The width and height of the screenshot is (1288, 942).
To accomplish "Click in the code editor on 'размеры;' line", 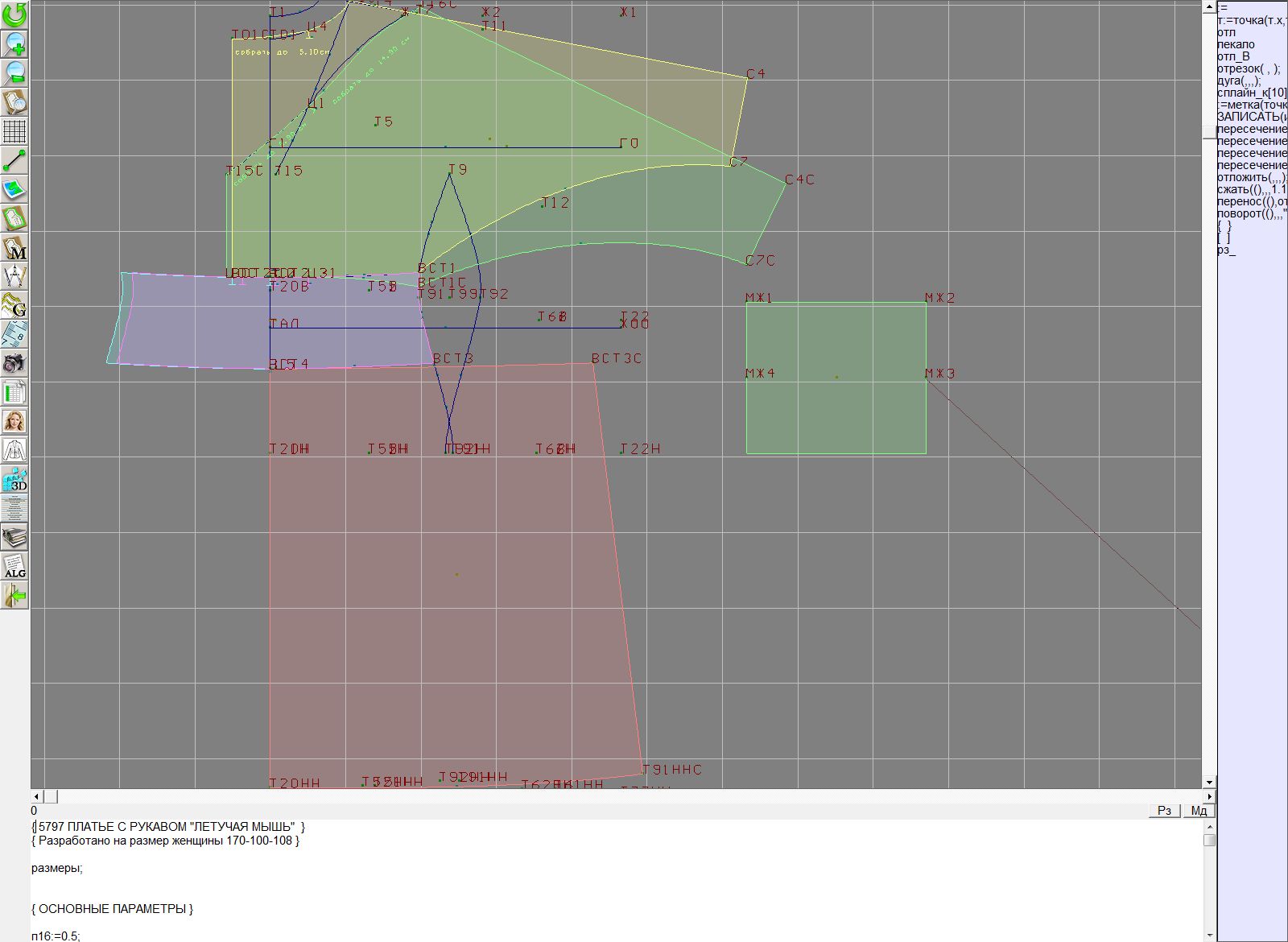I will coord(57,868).
